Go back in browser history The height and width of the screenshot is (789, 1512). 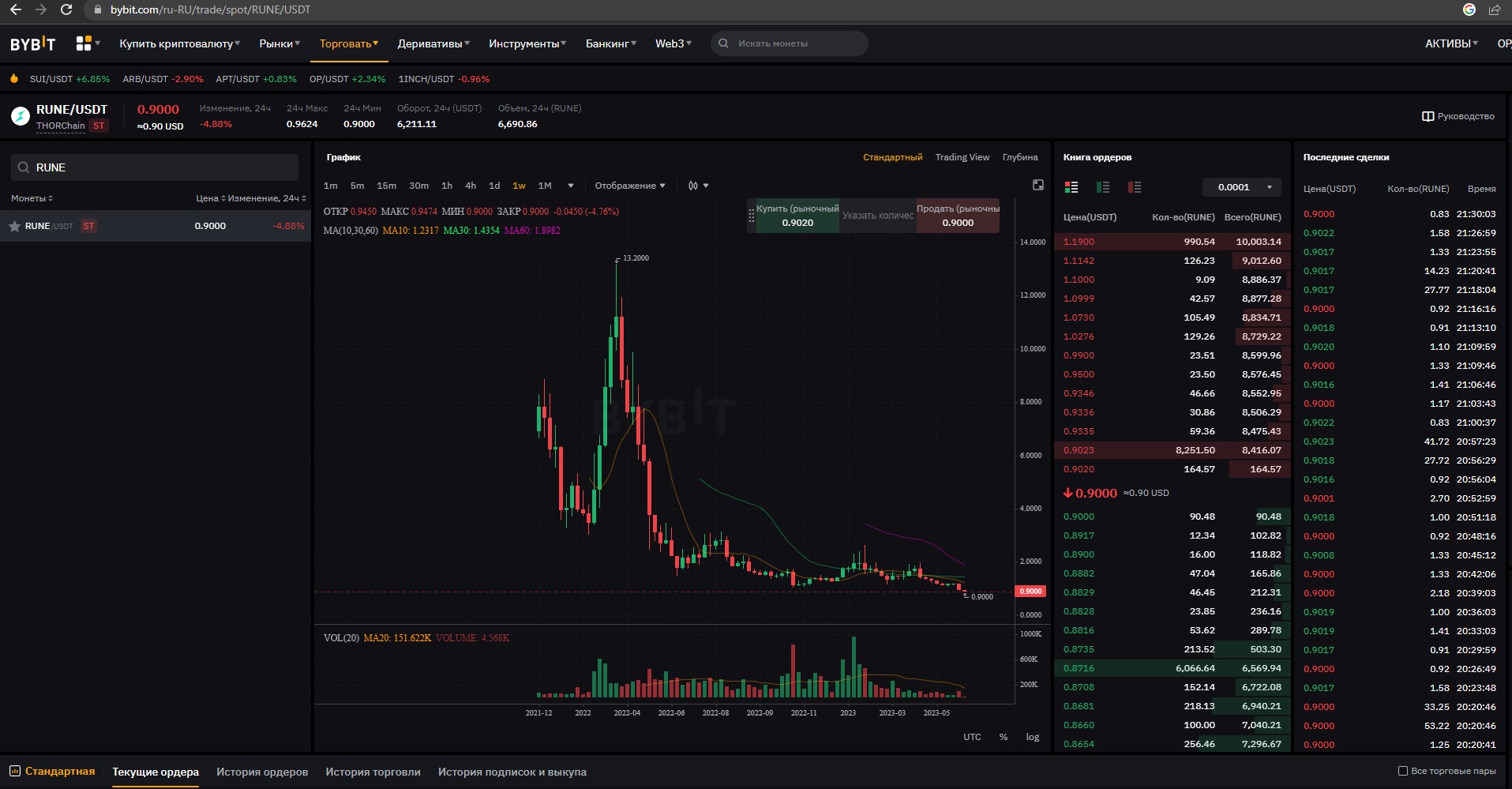pyautogui.click(x=15, y=9)
